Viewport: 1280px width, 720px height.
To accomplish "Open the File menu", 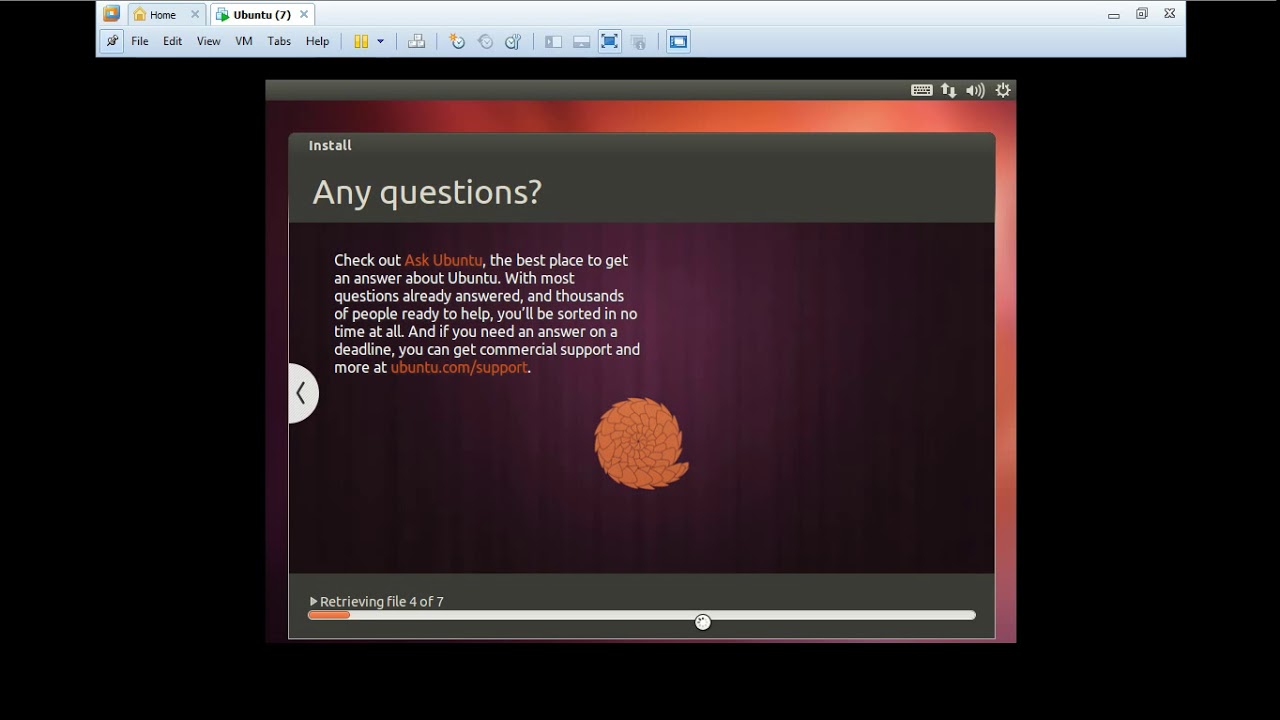I will (x=140, y=41).
